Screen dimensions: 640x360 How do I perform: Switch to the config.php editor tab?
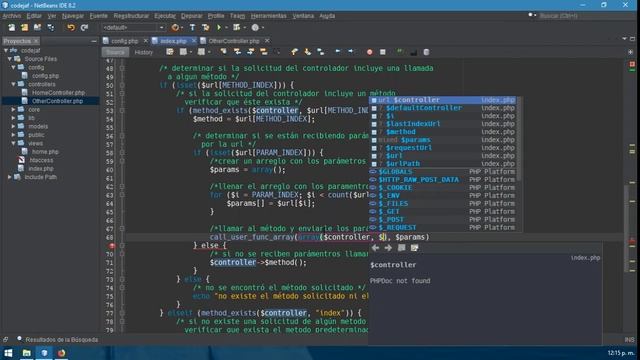point(124,41)
